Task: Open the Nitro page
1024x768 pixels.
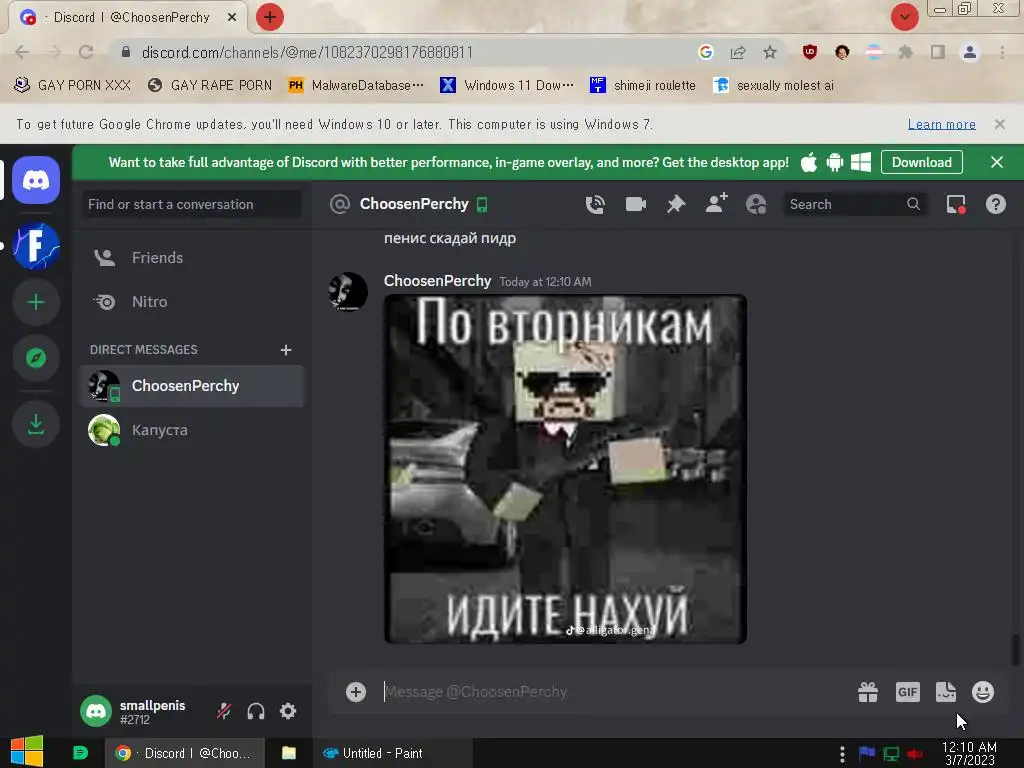Action: [192, 302]
